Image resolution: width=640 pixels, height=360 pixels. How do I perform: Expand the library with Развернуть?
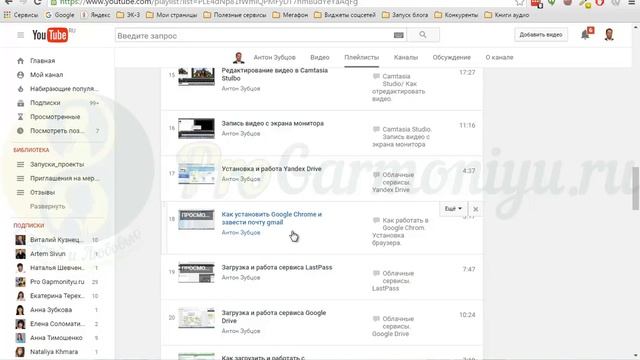click(x=47, y=206)
